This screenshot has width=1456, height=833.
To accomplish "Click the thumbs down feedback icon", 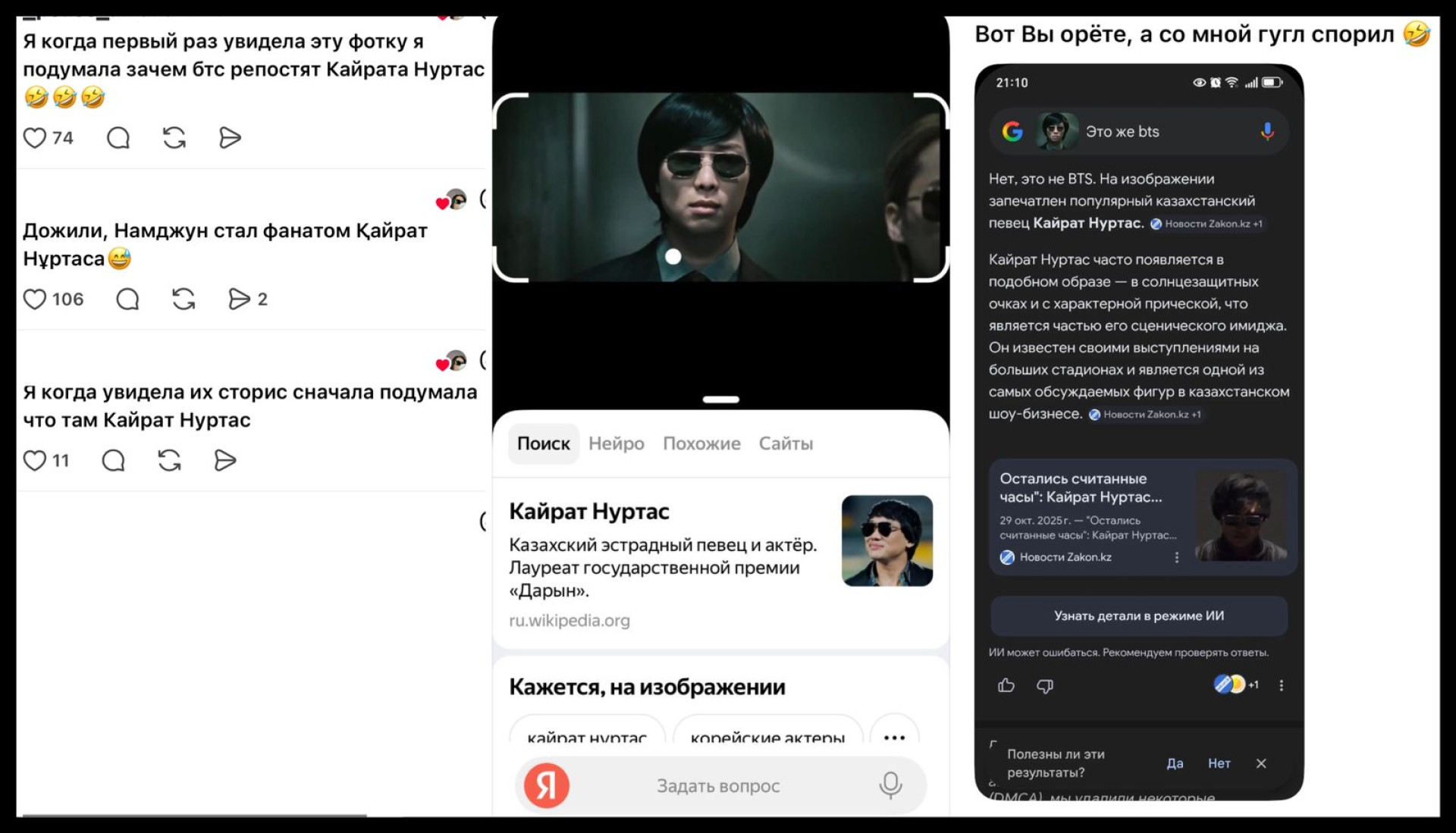I will tap(1045, 686).
